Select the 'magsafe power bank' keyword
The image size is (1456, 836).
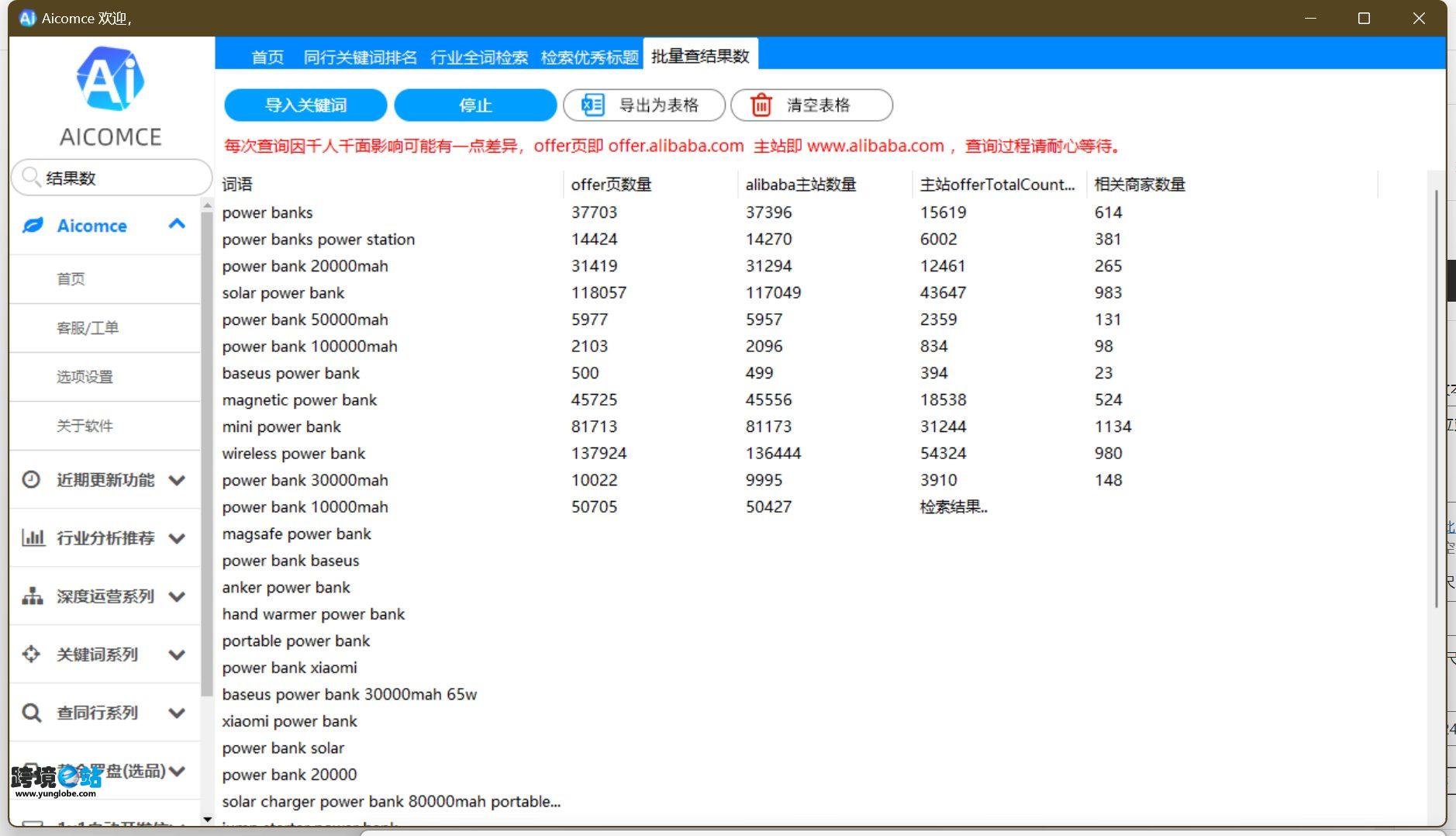pyautogui.click(x=296, y=534)
